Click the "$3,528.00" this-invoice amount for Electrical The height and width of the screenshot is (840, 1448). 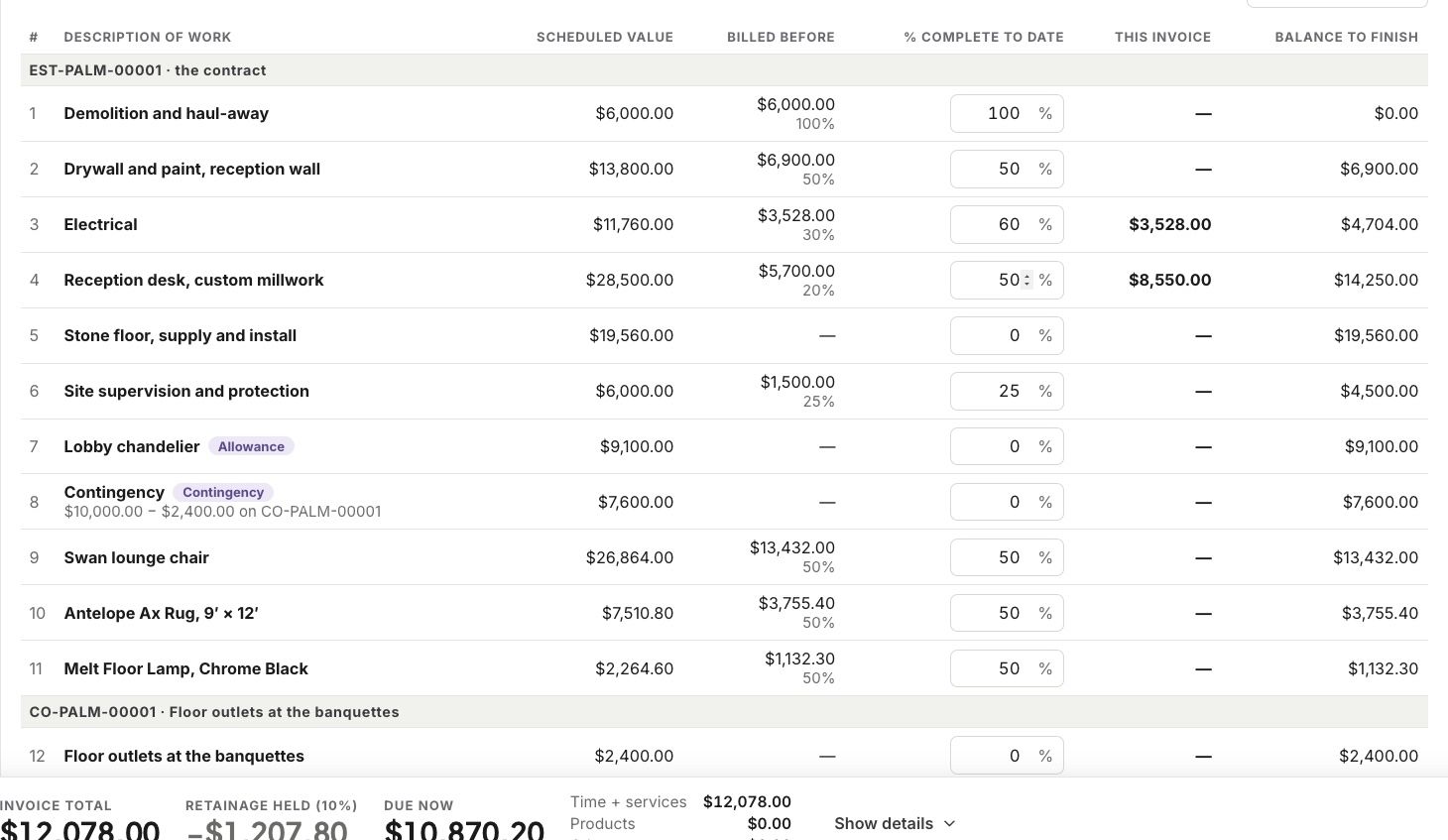point(1170,224)
